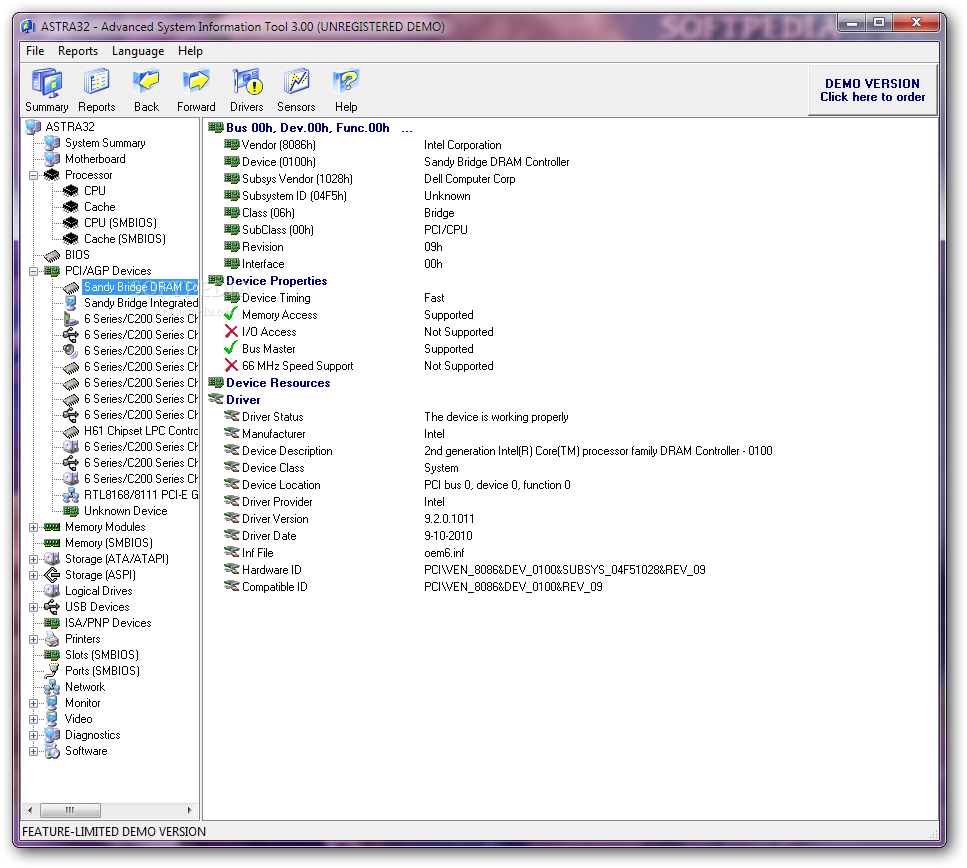The width and height of the screenshot is (967, 868).
Task: Click the Motherboard tree icon
Action: tap(52, 159)
